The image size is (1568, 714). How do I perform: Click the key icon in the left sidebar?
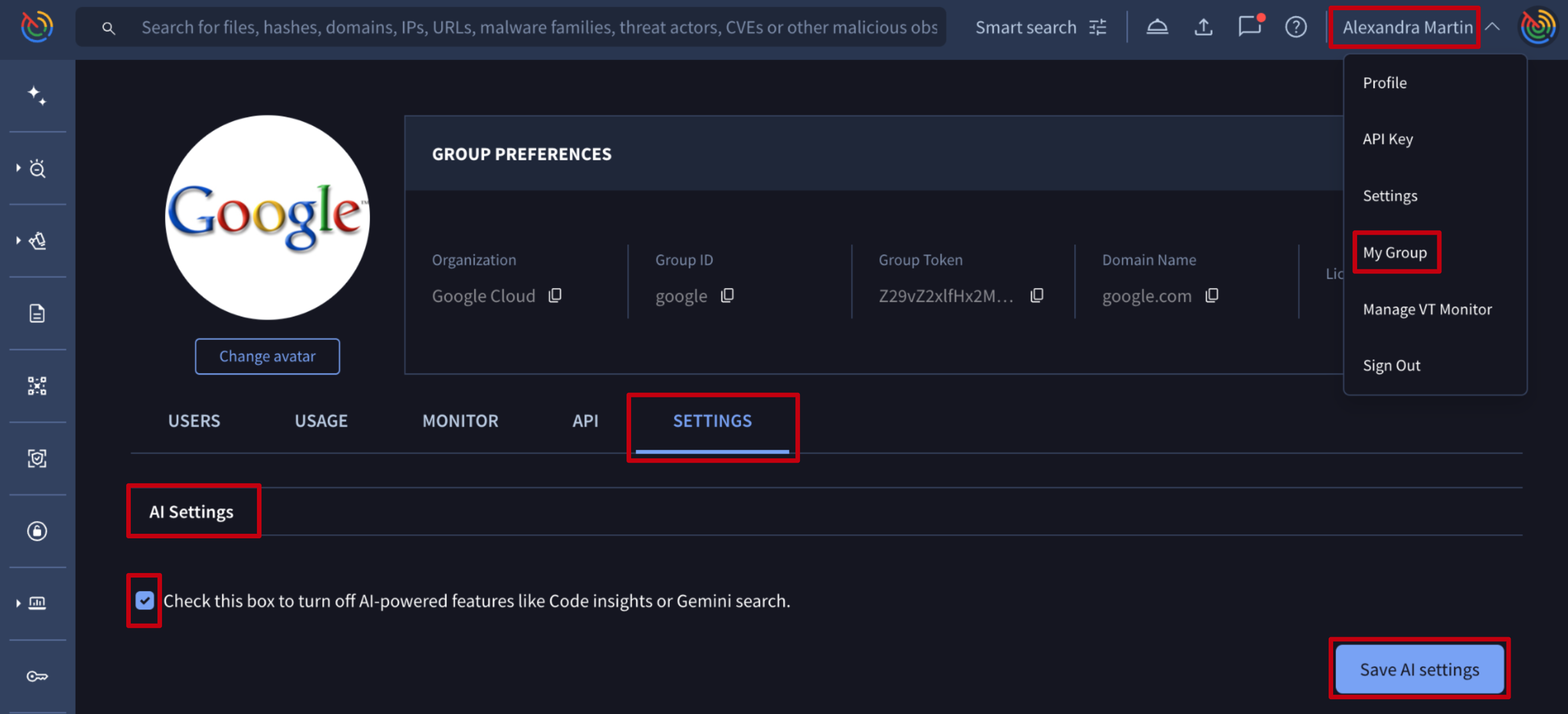coord(37,676)
